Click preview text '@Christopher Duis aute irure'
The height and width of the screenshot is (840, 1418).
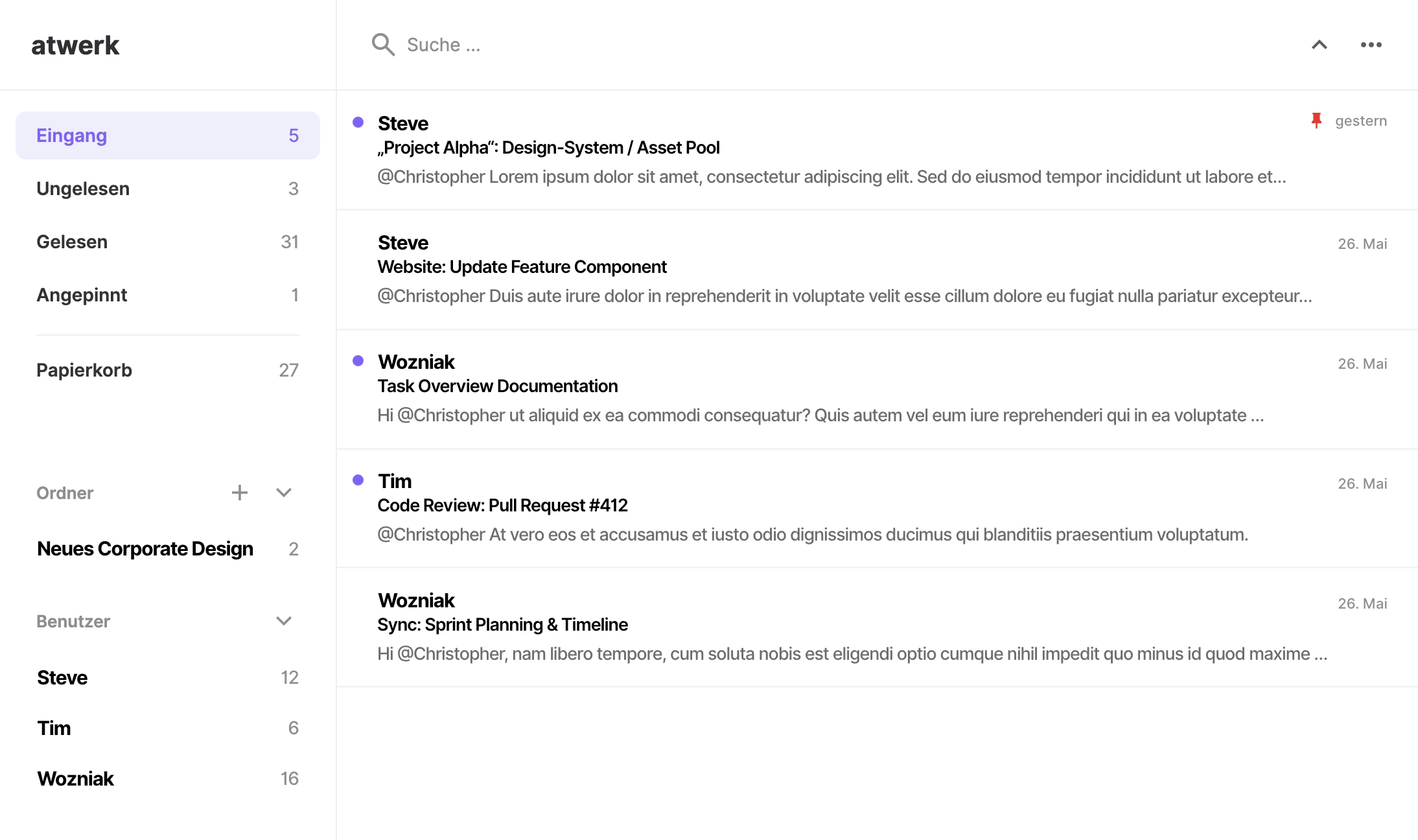(x=844, y=296)
